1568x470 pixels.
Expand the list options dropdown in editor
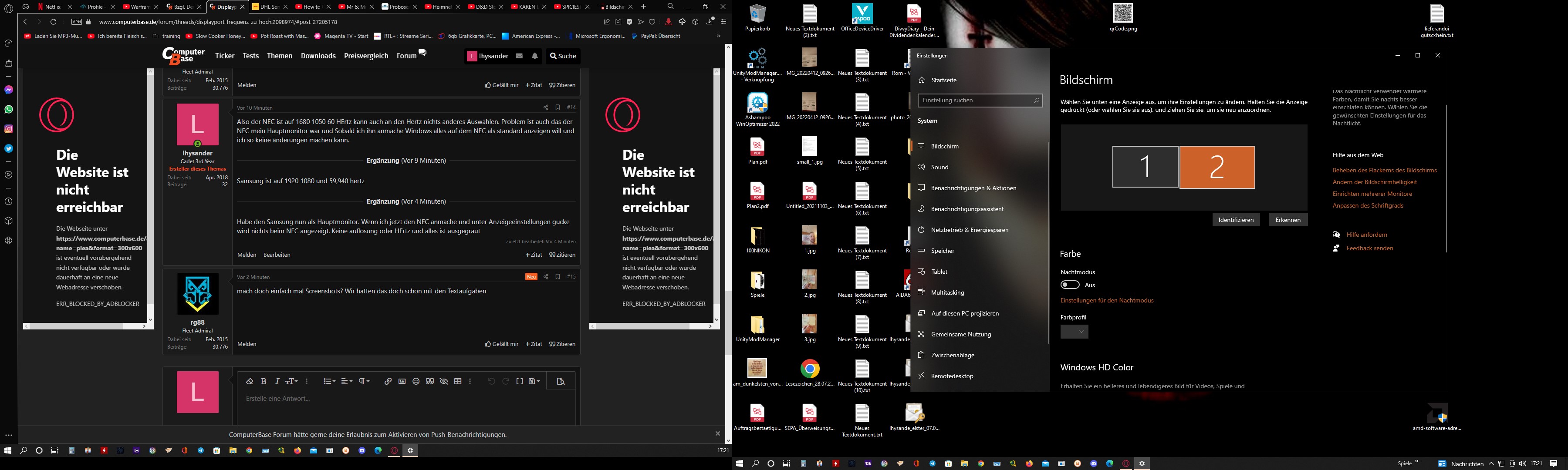[x=329, y=381]
